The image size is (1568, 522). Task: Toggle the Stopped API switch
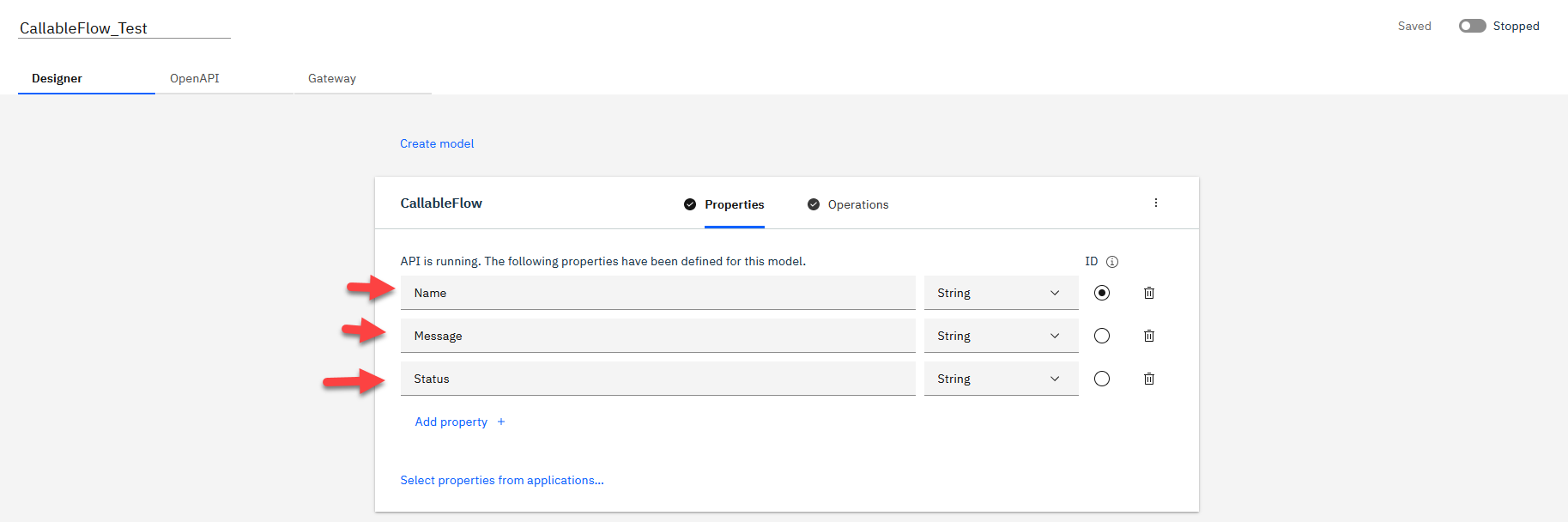pyautogui.click(x=1472, y=26)
